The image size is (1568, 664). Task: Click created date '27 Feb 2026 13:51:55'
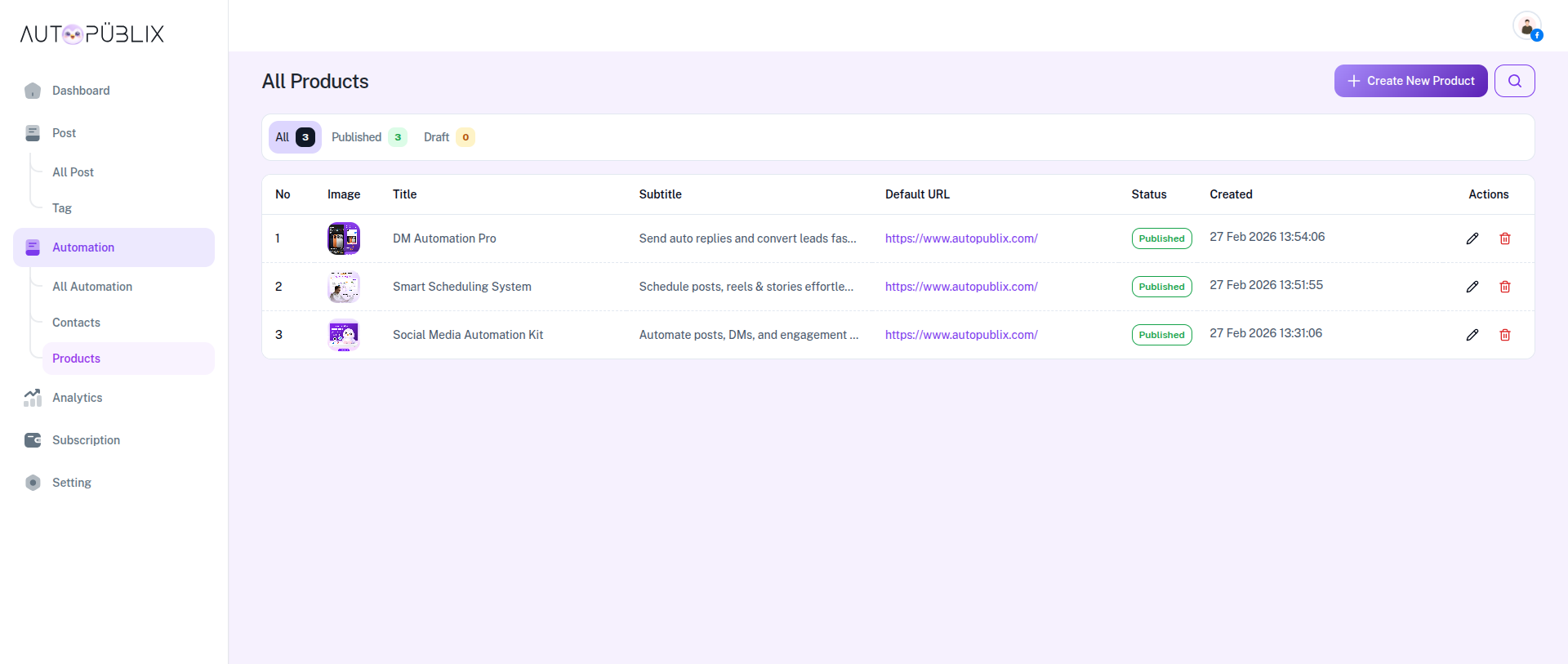[x=1267, y=285]
